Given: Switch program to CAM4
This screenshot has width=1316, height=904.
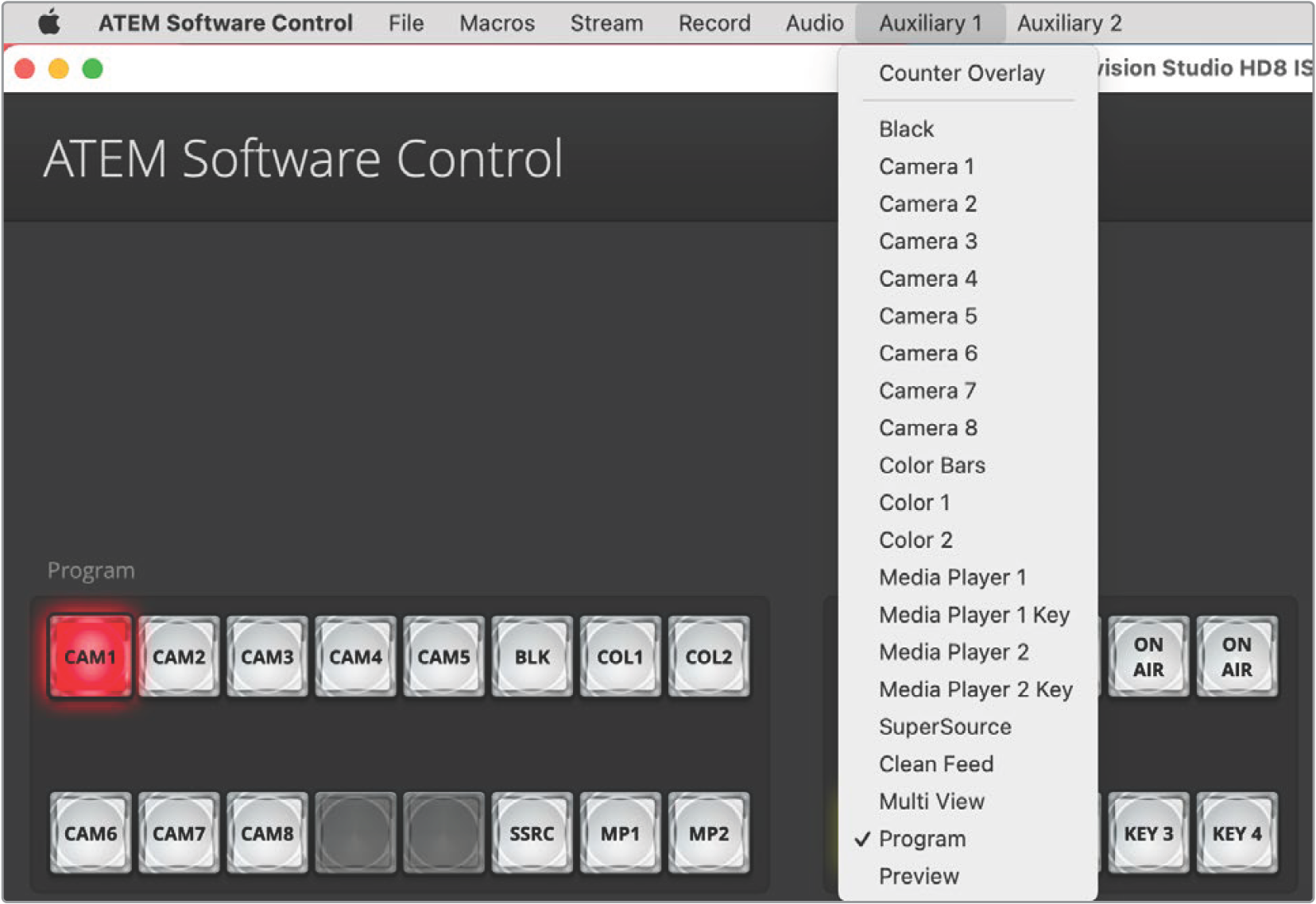Looking at the screenshot, I should pos(355,657).
